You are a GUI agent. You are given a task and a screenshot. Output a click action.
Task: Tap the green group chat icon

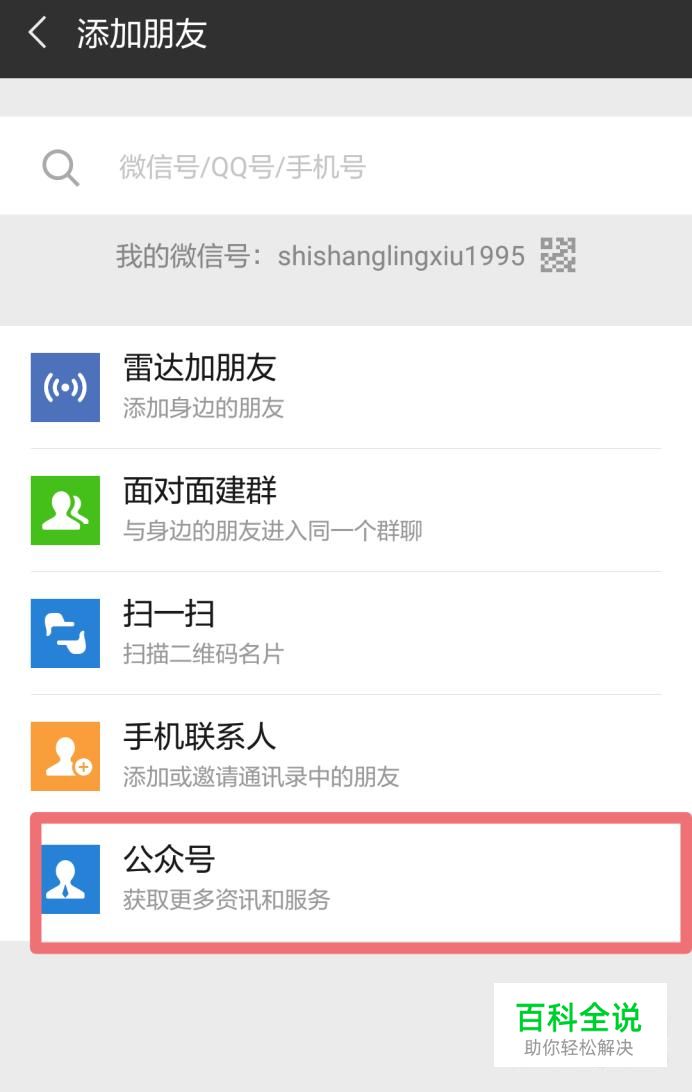tap(65, 510)
